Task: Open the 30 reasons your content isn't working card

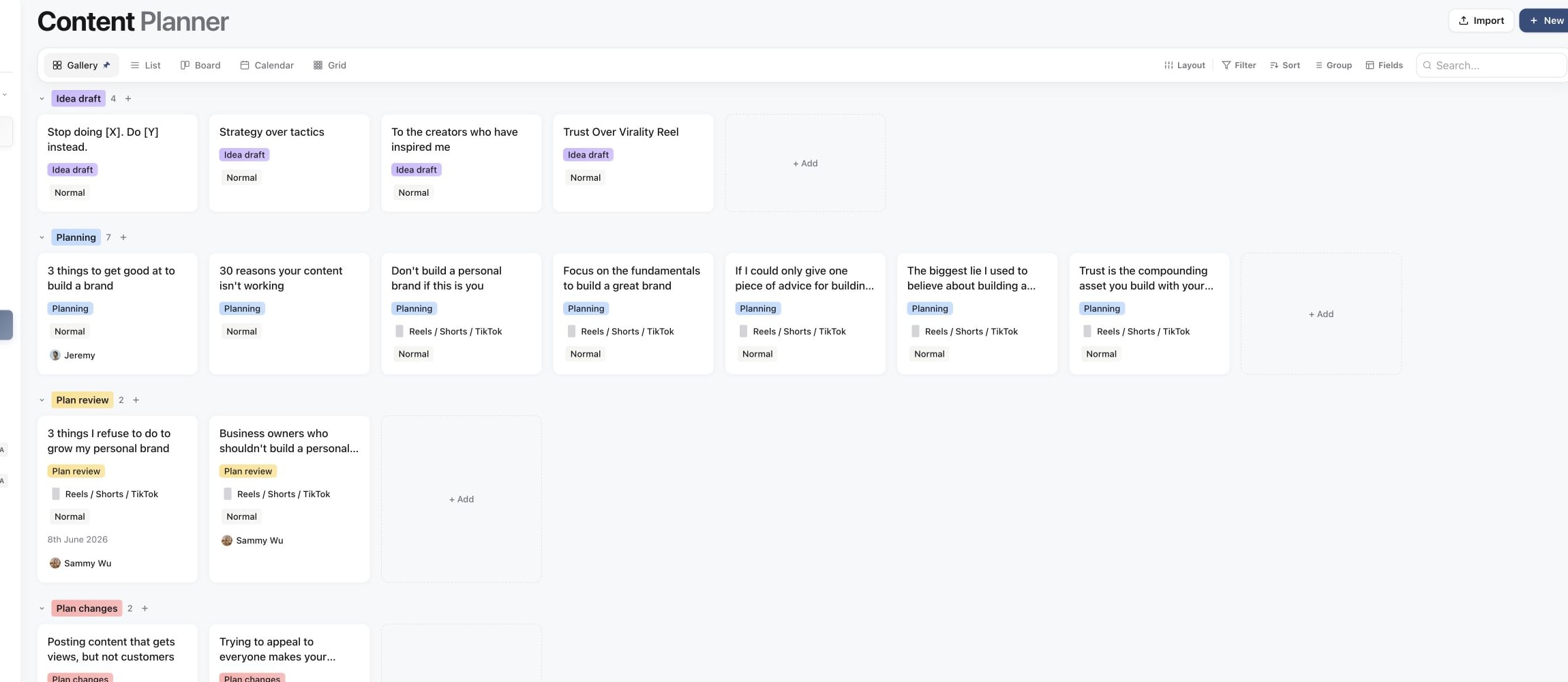Action: 289,314
